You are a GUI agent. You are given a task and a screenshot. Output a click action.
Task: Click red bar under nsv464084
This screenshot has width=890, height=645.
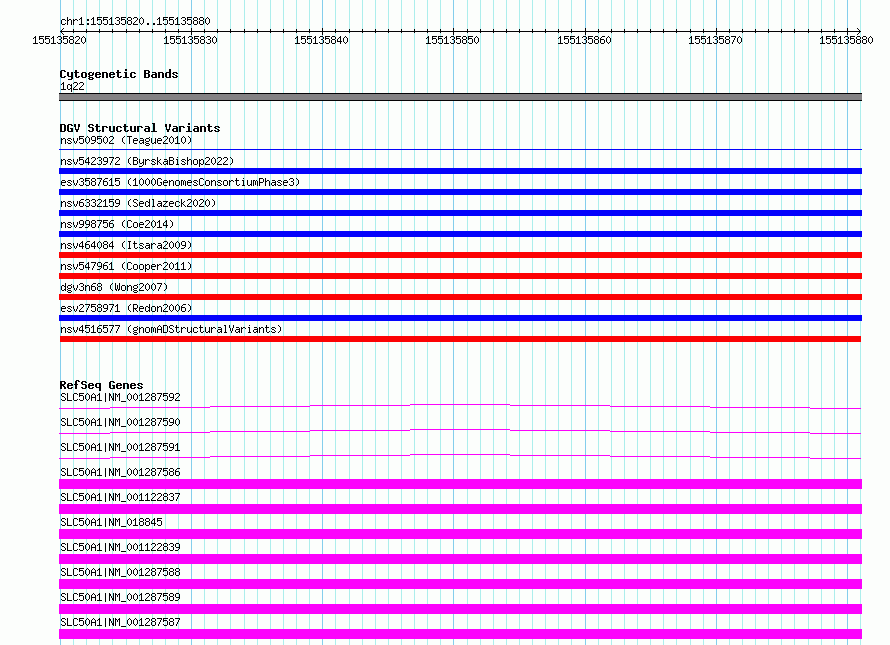460,255
